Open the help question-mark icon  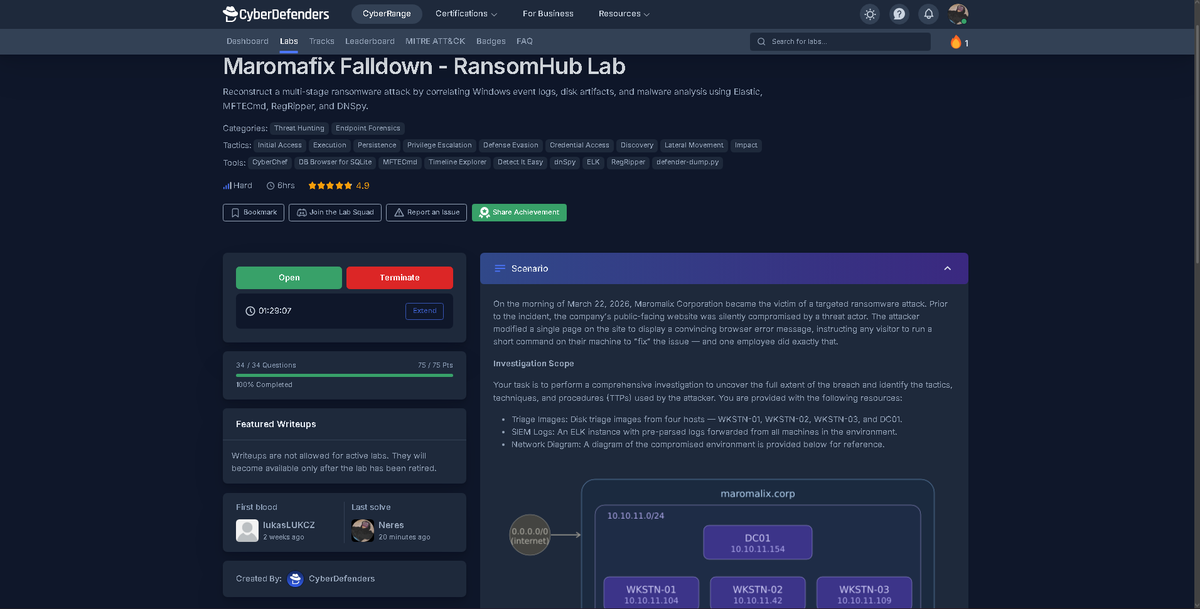[899, 14]
